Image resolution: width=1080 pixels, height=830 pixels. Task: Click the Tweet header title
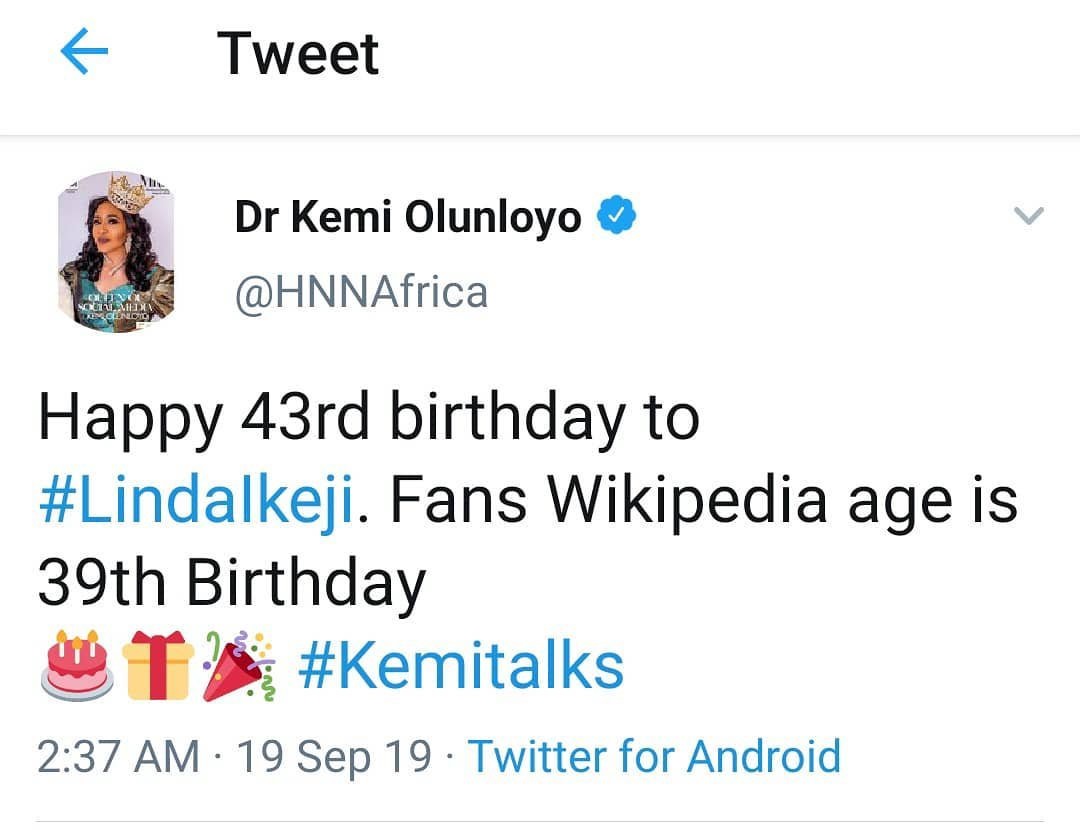point(298,53)
